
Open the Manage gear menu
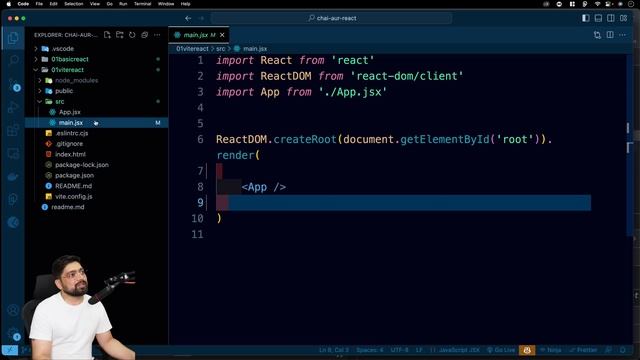click(x=13, y=334)
